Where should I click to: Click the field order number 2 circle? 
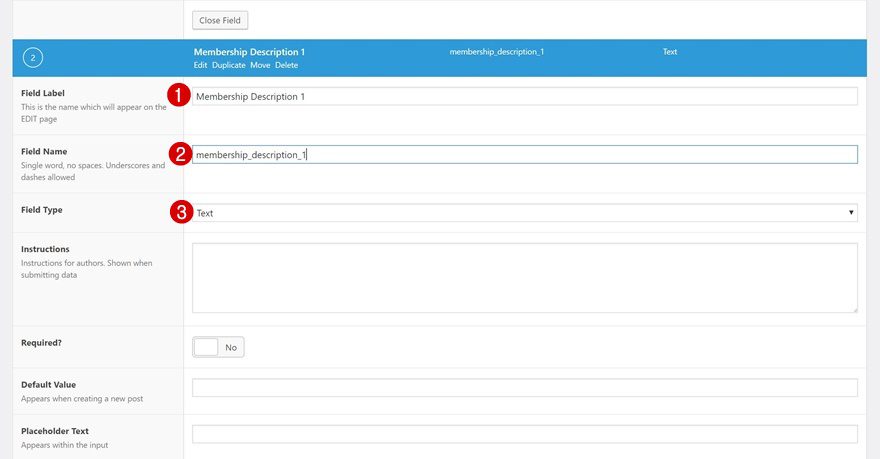33,58
